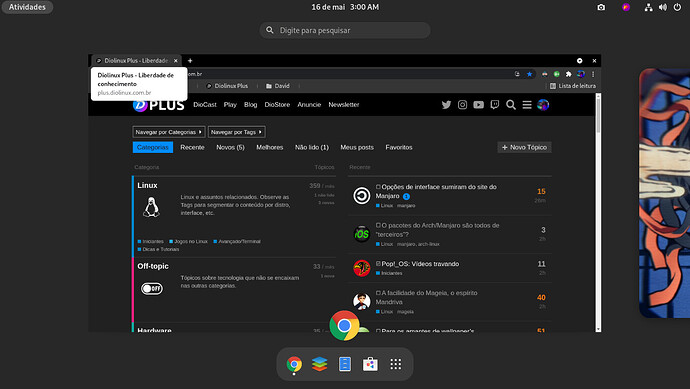Open topic A facilidade do Mageia

426,297
